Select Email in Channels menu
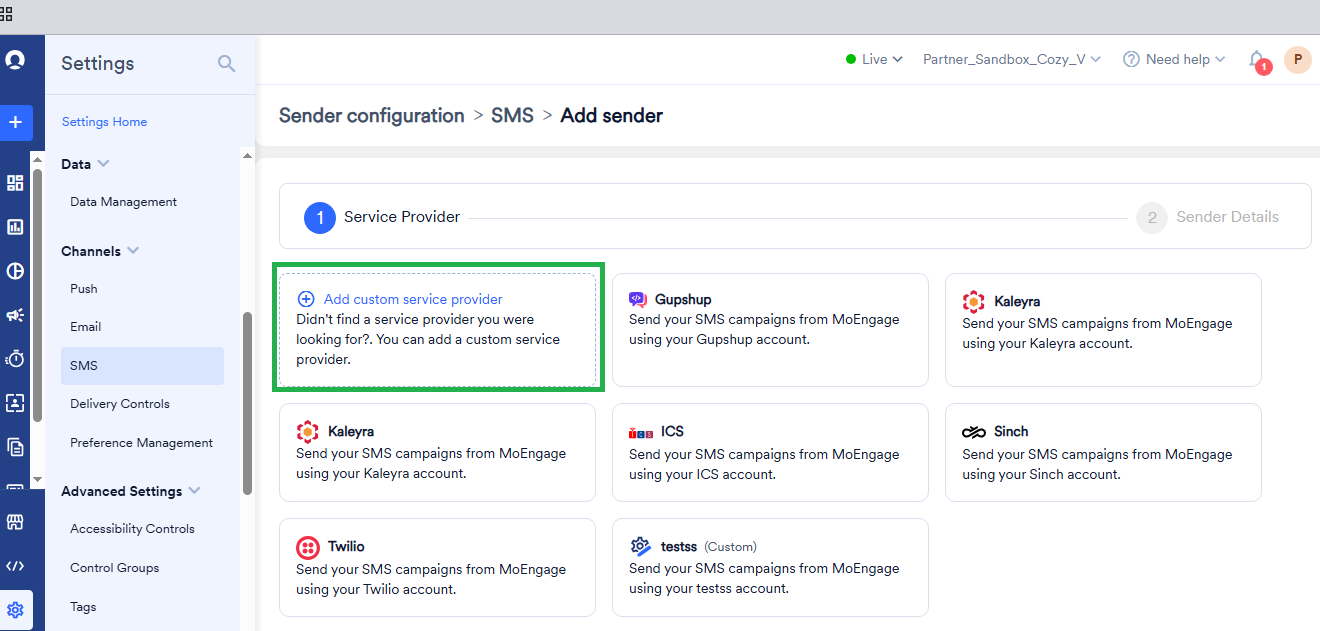 click(86, 327)
